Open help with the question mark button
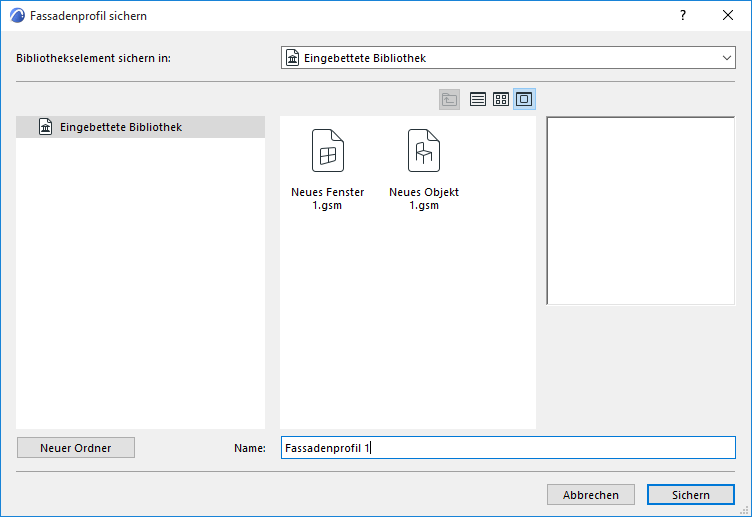The height and width of the screenshot is (517, 752). tap(683, 15)
